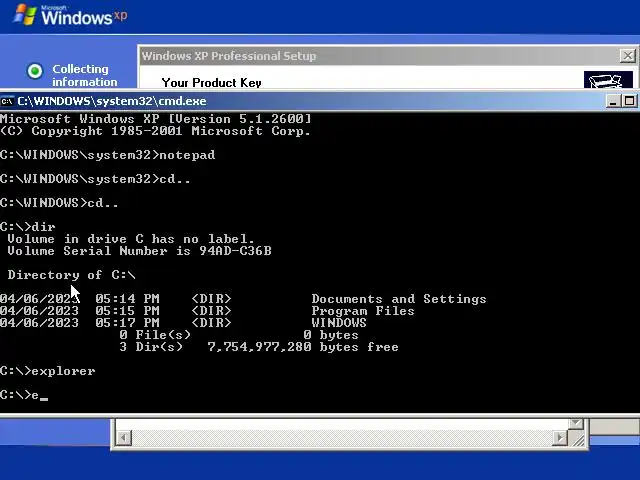Viewport: 640px width, 480px height.
Task: Minimize the cmd.exe window
Action: pos(612,101)
